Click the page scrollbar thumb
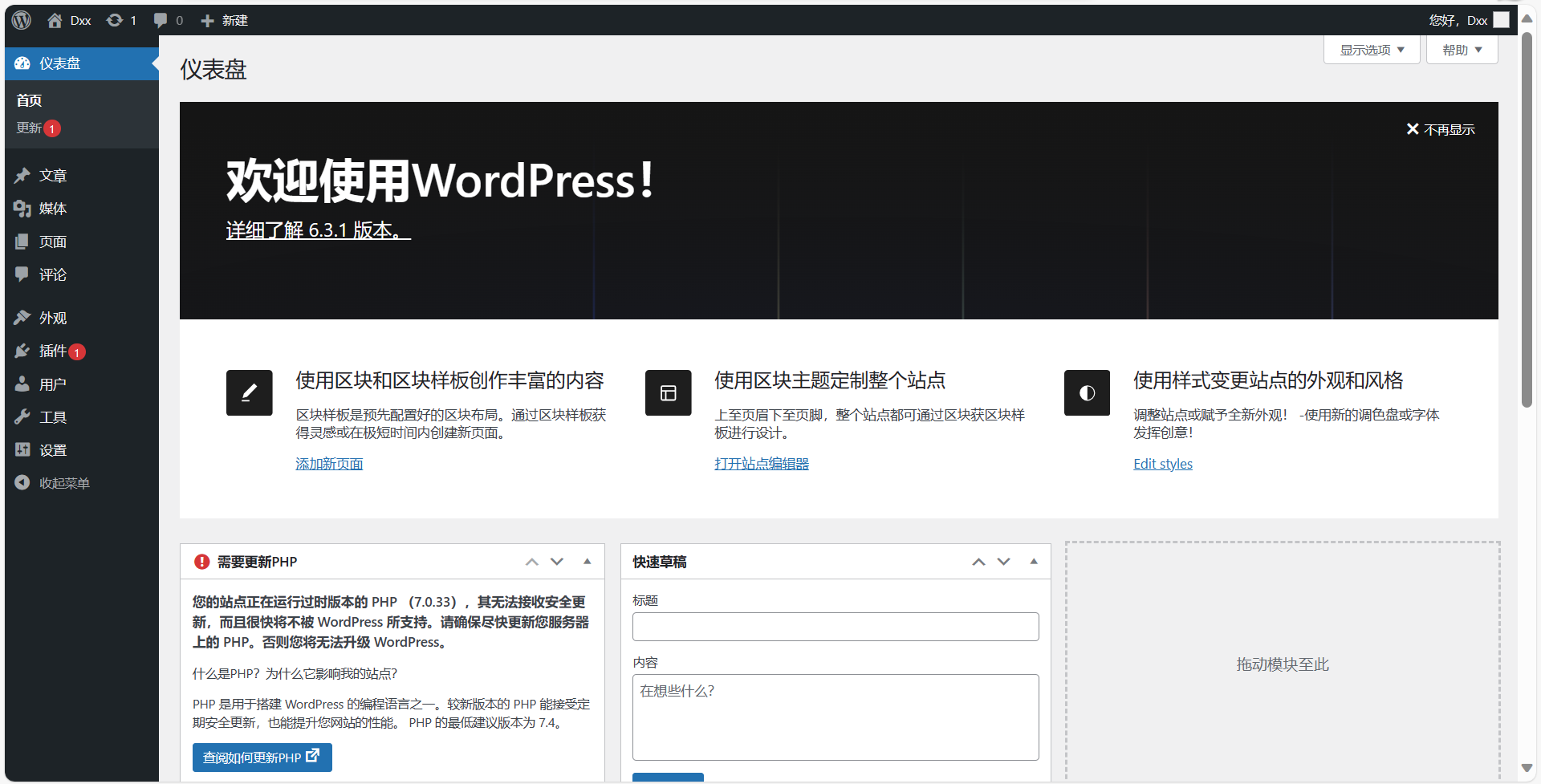Screen dimensions: 1541x784 (x=1527, y=221)
